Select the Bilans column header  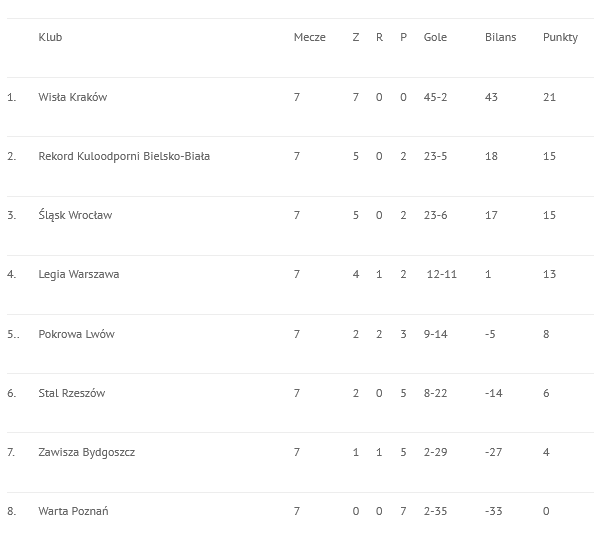coord(500,37)
